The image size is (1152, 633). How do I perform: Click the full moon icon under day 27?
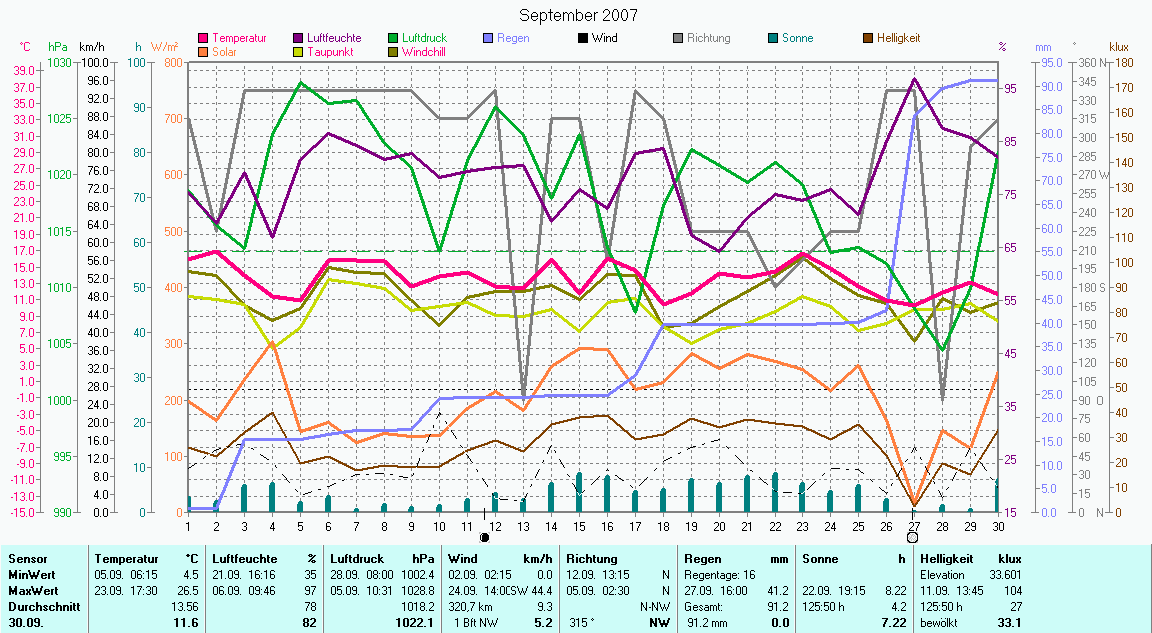(913, 537)
